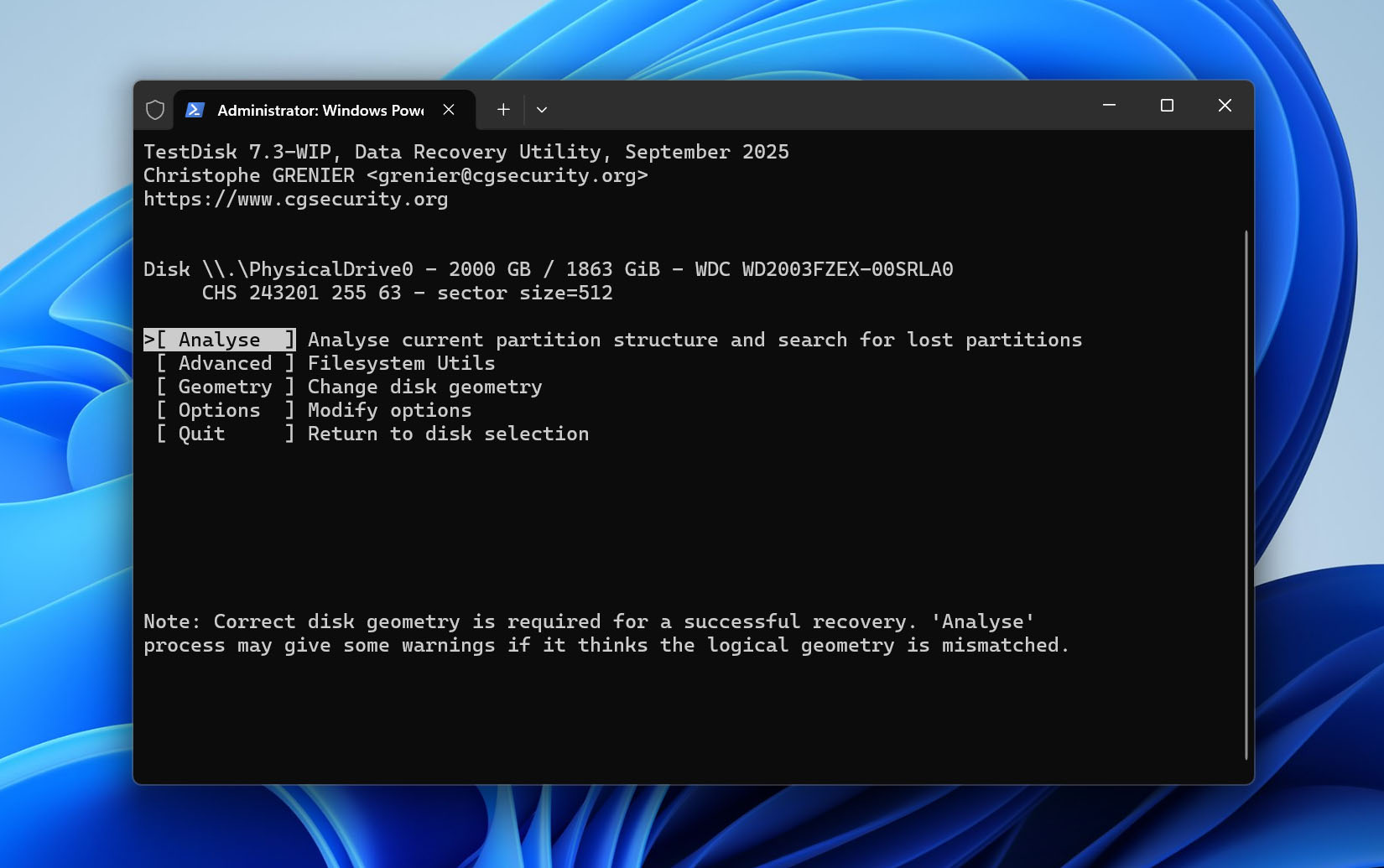Click the grenier@cgsecurity.org email address
The height and width of the screenshot is (868, 1384).
click(x=507, y=176)
